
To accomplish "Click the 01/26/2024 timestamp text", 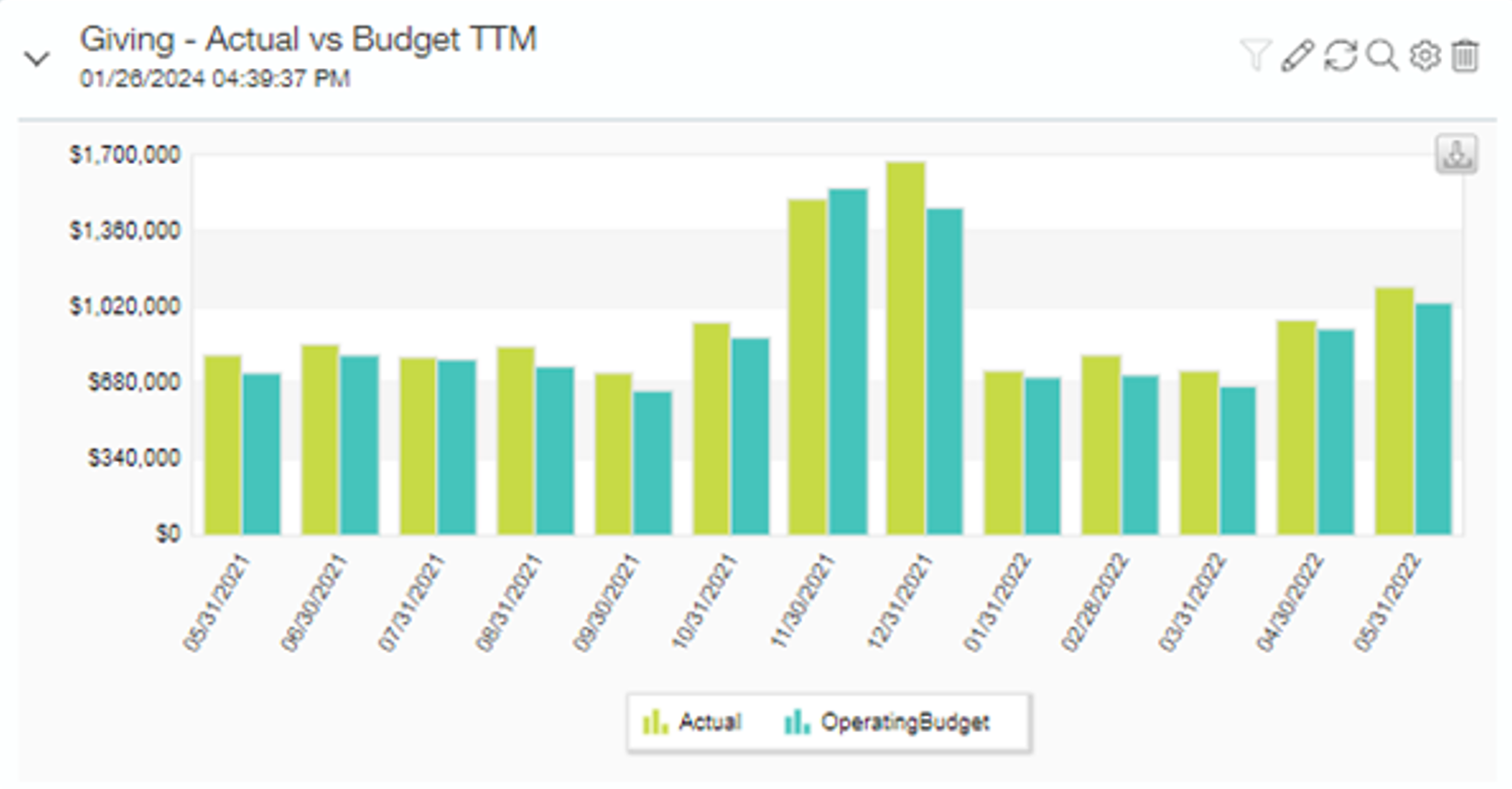I will coord(214,79).
